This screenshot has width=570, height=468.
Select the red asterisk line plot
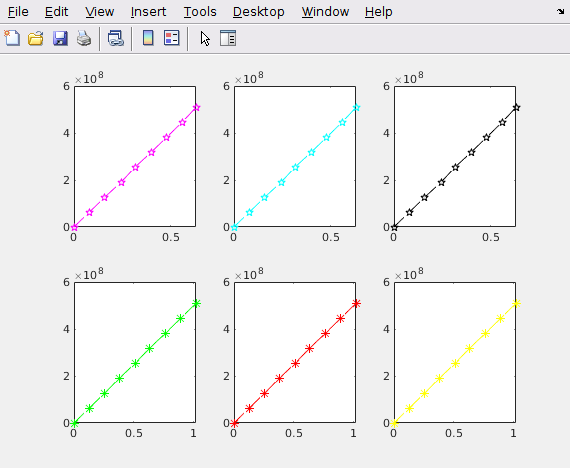296,363
